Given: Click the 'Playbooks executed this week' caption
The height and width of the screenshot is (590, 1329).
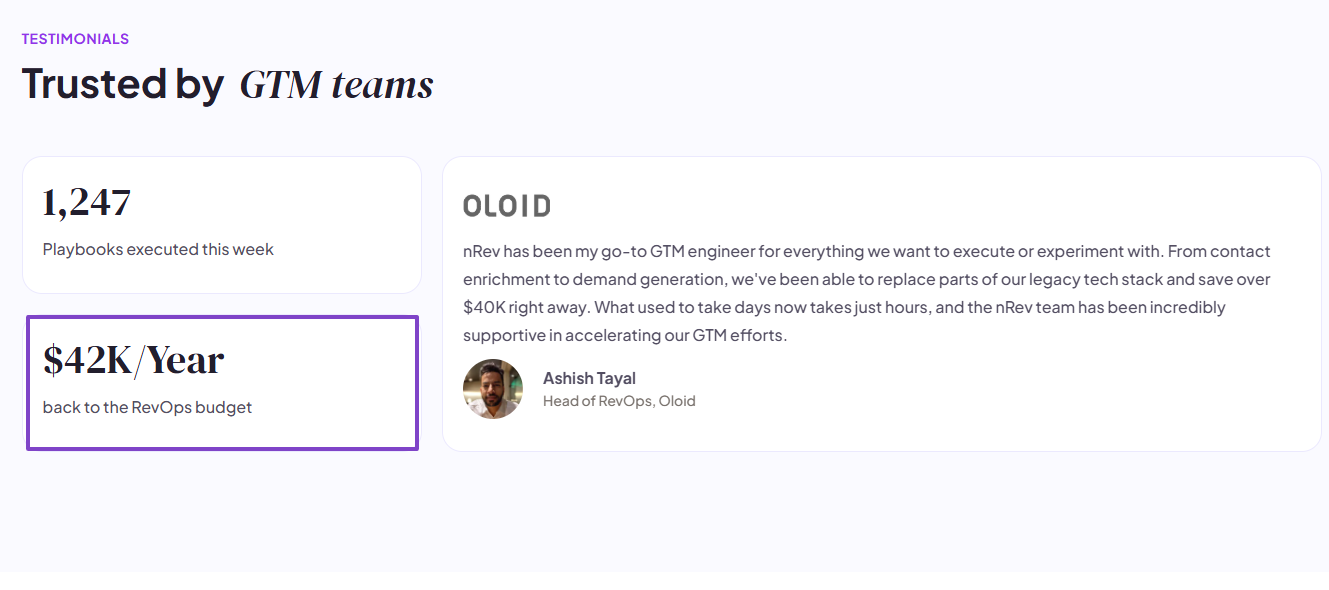Looking at the screenshot, I should (x=158, y=249).
